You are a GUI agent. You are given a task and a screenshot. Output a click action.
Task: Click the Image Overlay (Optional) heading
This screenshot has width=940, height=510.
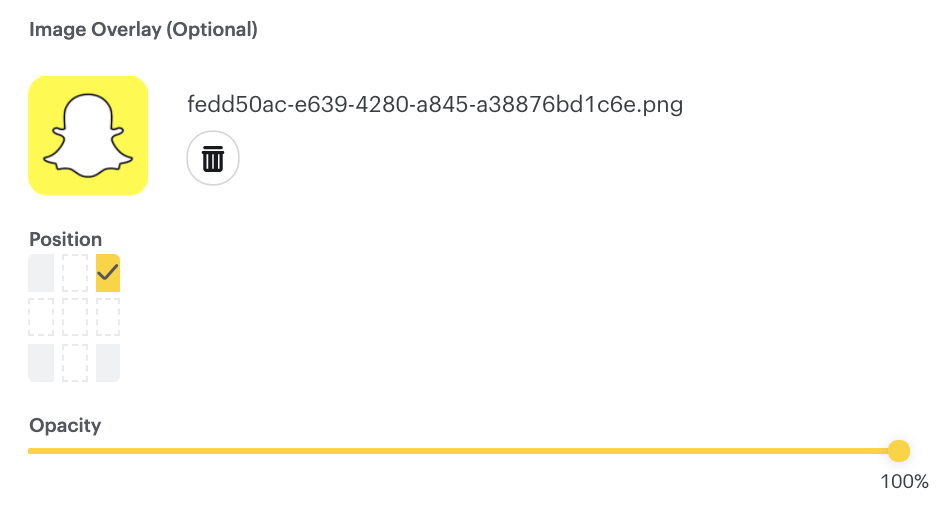coord(143,29)
